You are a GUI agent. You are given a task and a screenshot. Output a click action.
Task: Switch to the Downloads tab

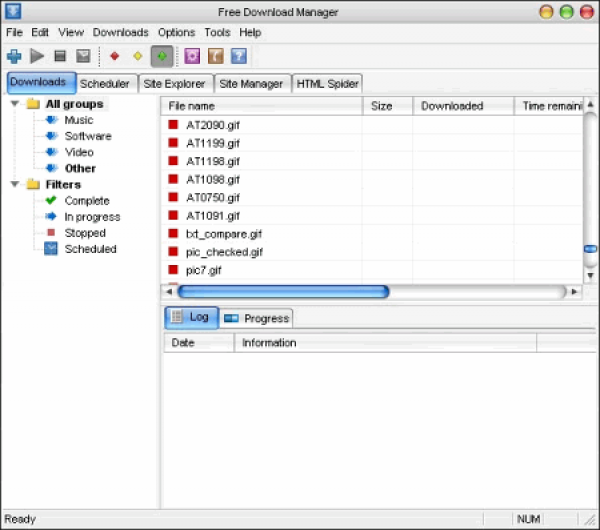pyautogui.click(x=41, y=83)
